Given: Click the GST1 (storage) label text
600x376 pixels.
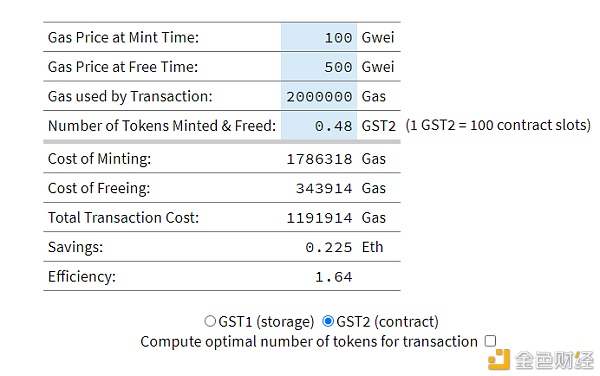Looking at the screenshot, I should [266, 322].
